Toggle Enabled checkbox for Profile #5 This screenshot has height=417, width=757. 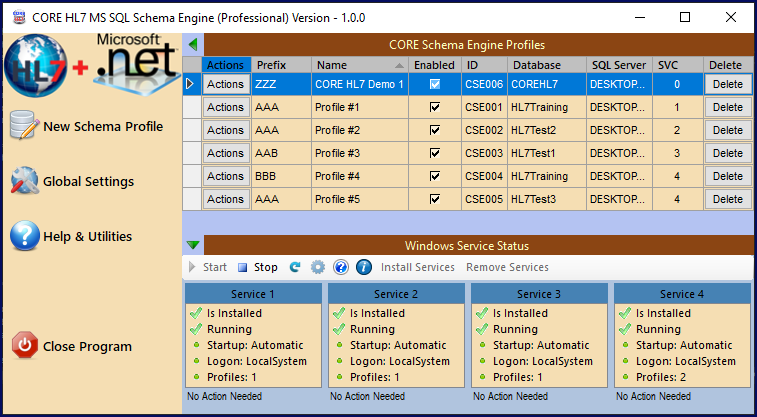click(435, 199)
